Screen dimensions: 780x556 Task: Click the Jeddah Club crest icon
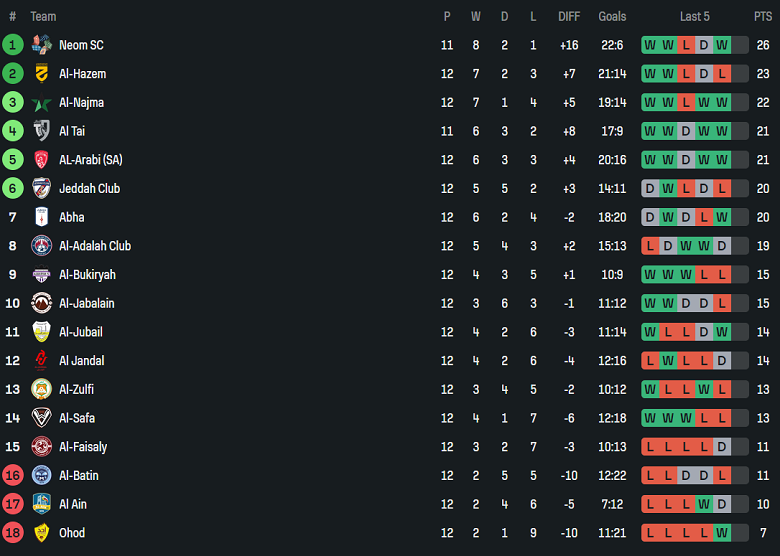click(x=41, y=188)
